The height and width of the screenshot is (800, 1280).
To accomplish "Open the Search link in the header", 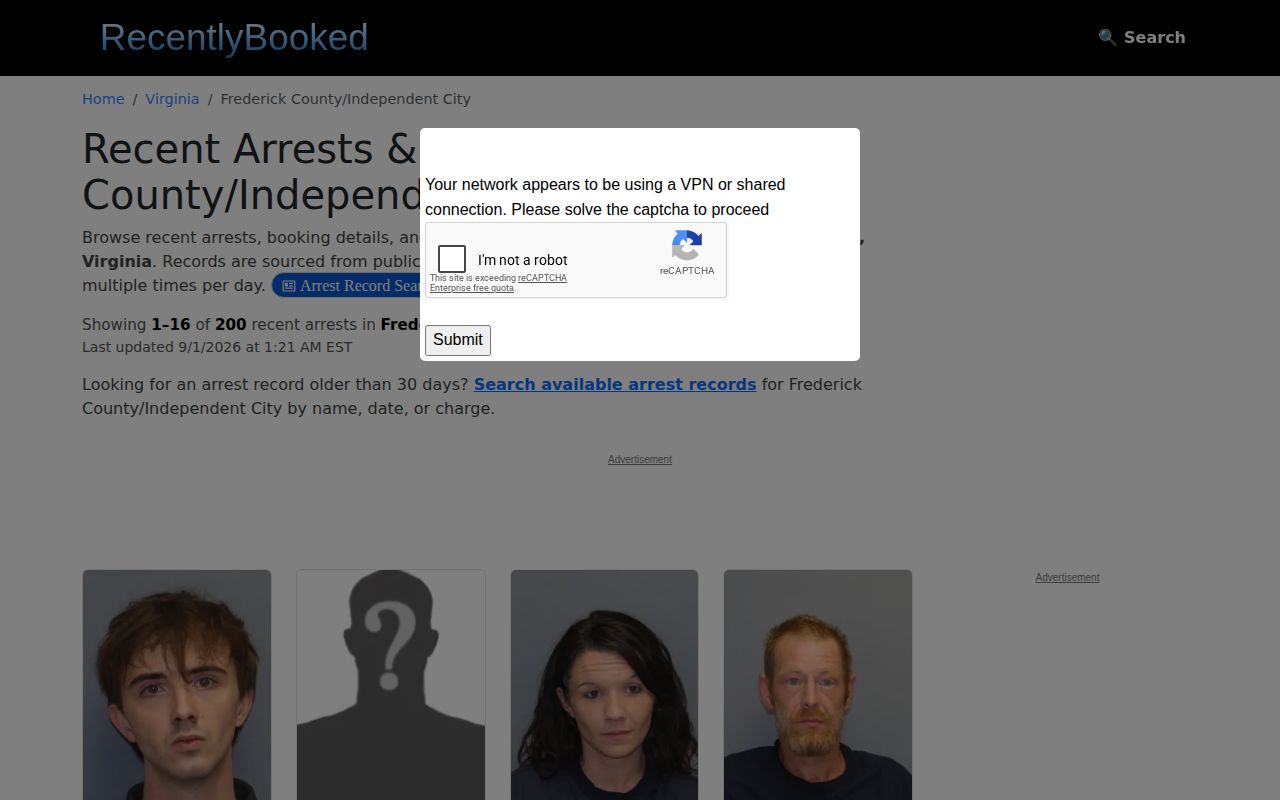I will click(x=1142, y=37).
